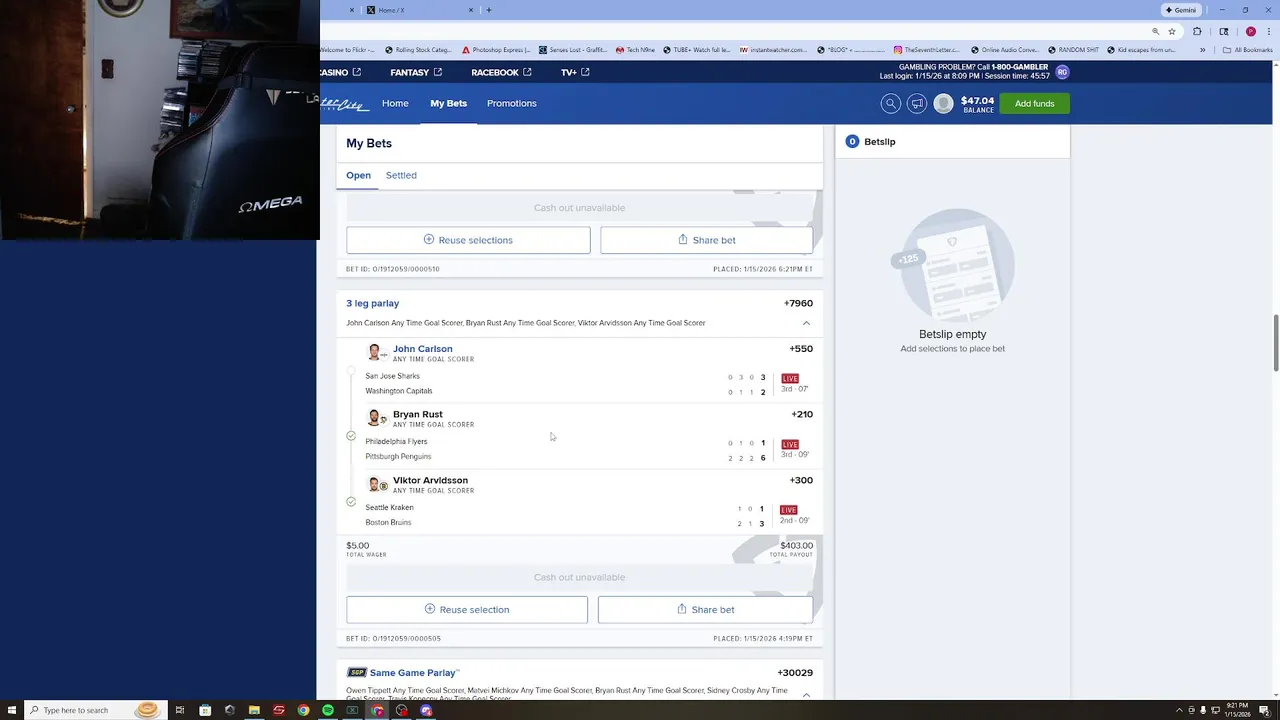Open the CASINO external link
This screenshot has width=1280, height=720.
click(x=340, y=72)
